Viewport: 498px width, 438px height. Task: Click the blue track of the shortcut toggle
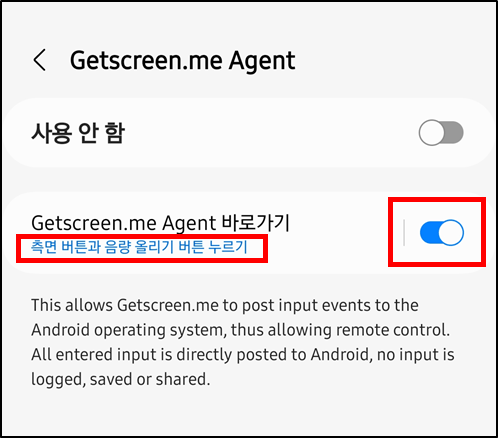click(x=429, y=232)
